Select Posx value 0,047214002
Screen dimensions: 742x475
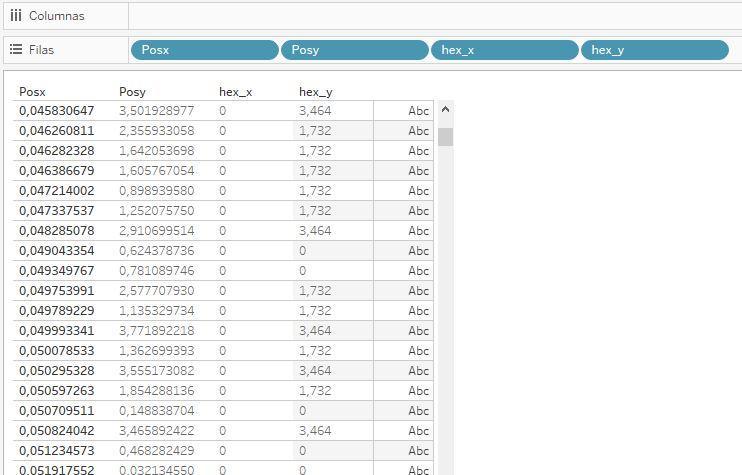57,191
